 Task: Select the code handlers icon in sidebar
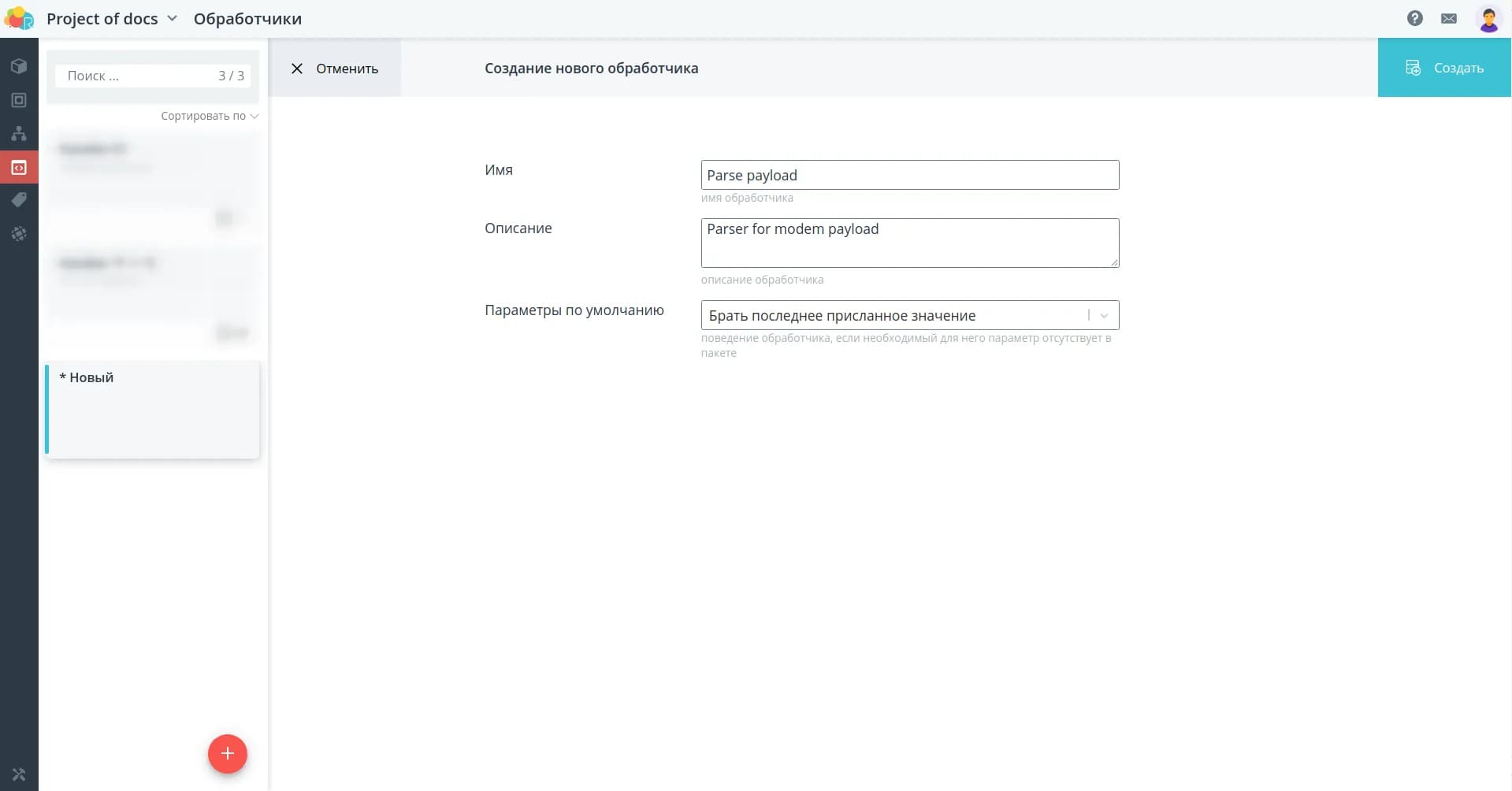[x=19, y=167]
